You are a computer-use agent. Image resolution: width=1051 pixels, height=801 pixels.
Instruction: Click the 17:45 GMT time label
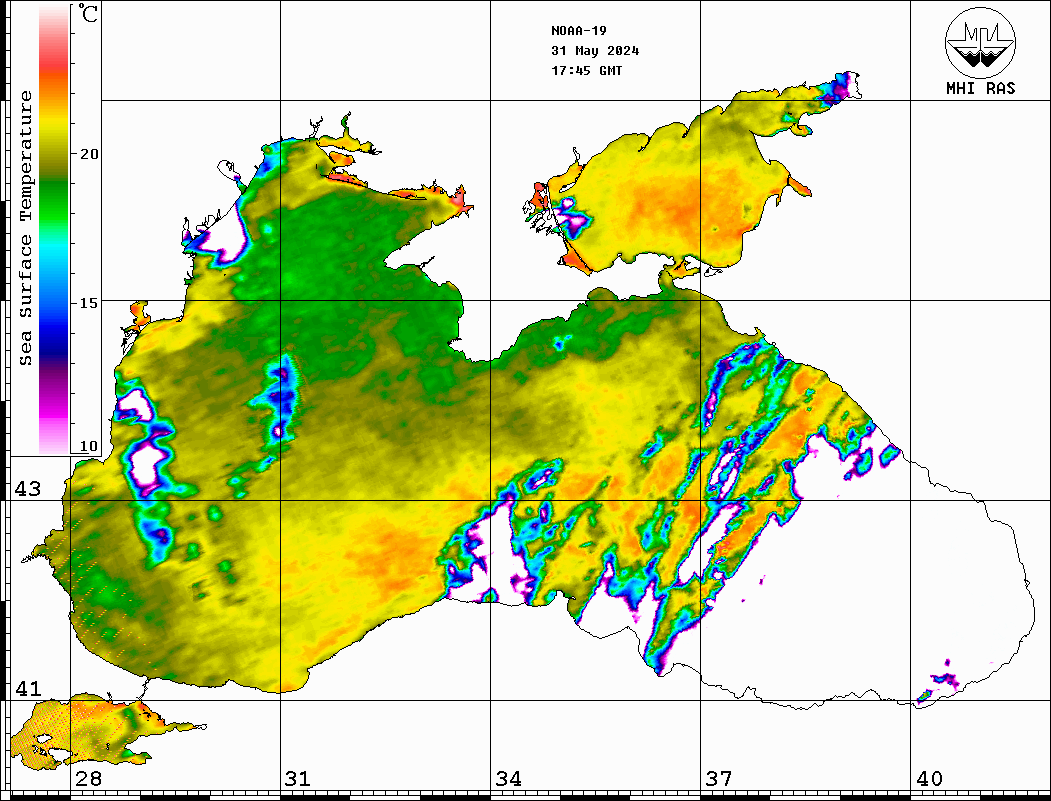coord(586,70)
